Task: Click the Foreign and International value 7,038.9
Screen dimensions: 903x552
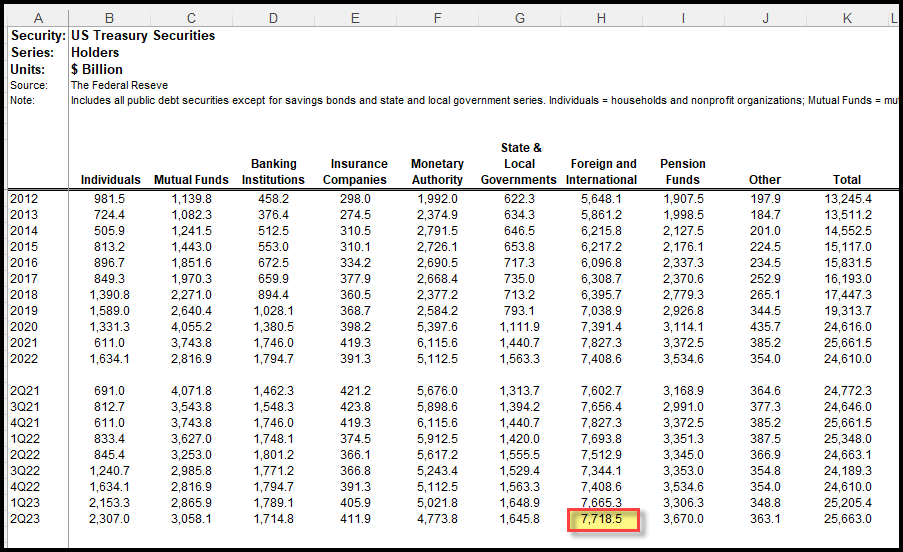Action: pyautogui.click(x=601, y=311)
